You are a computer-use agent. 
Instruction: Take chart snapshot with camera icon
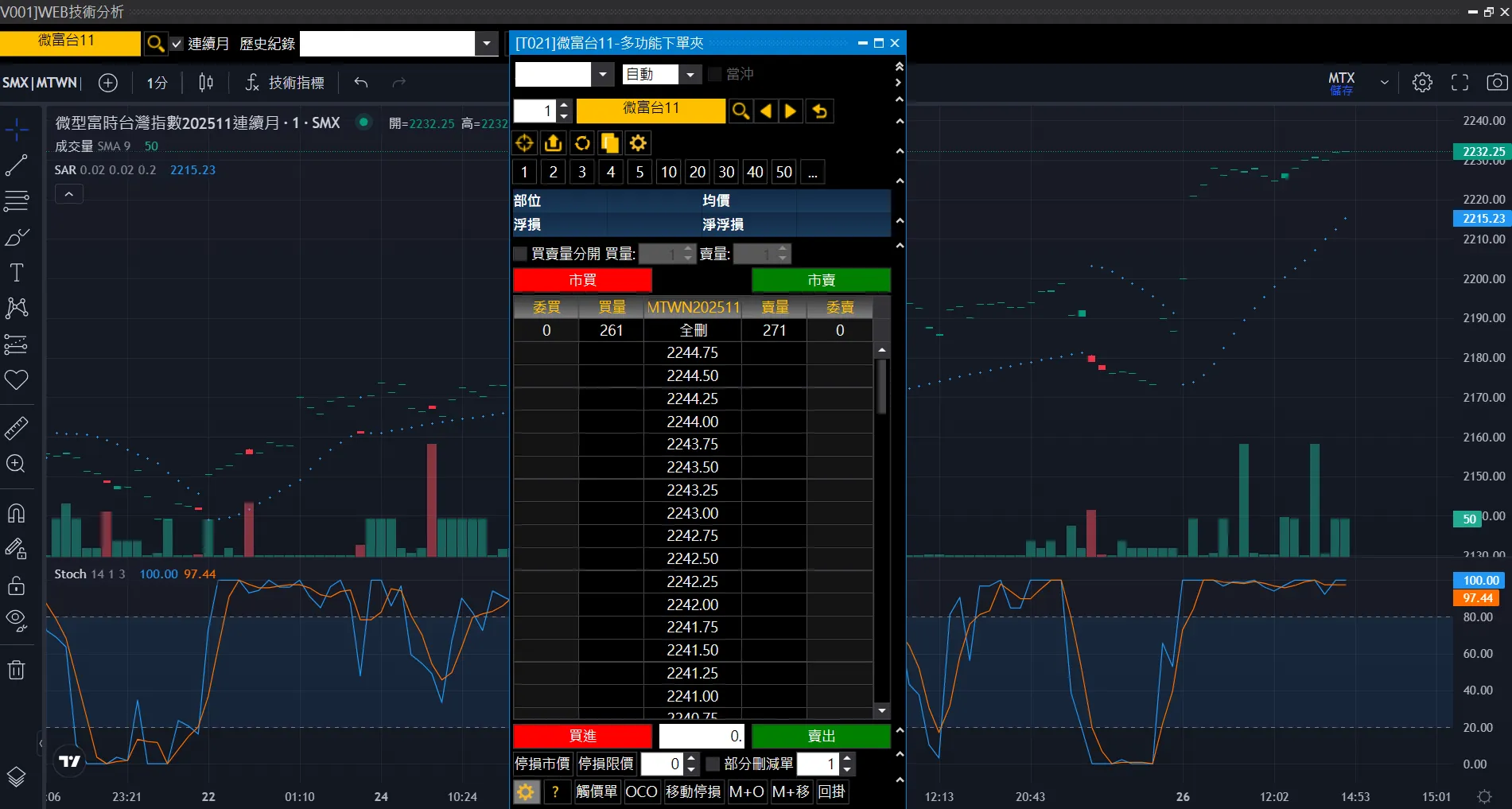(1496, 83)
